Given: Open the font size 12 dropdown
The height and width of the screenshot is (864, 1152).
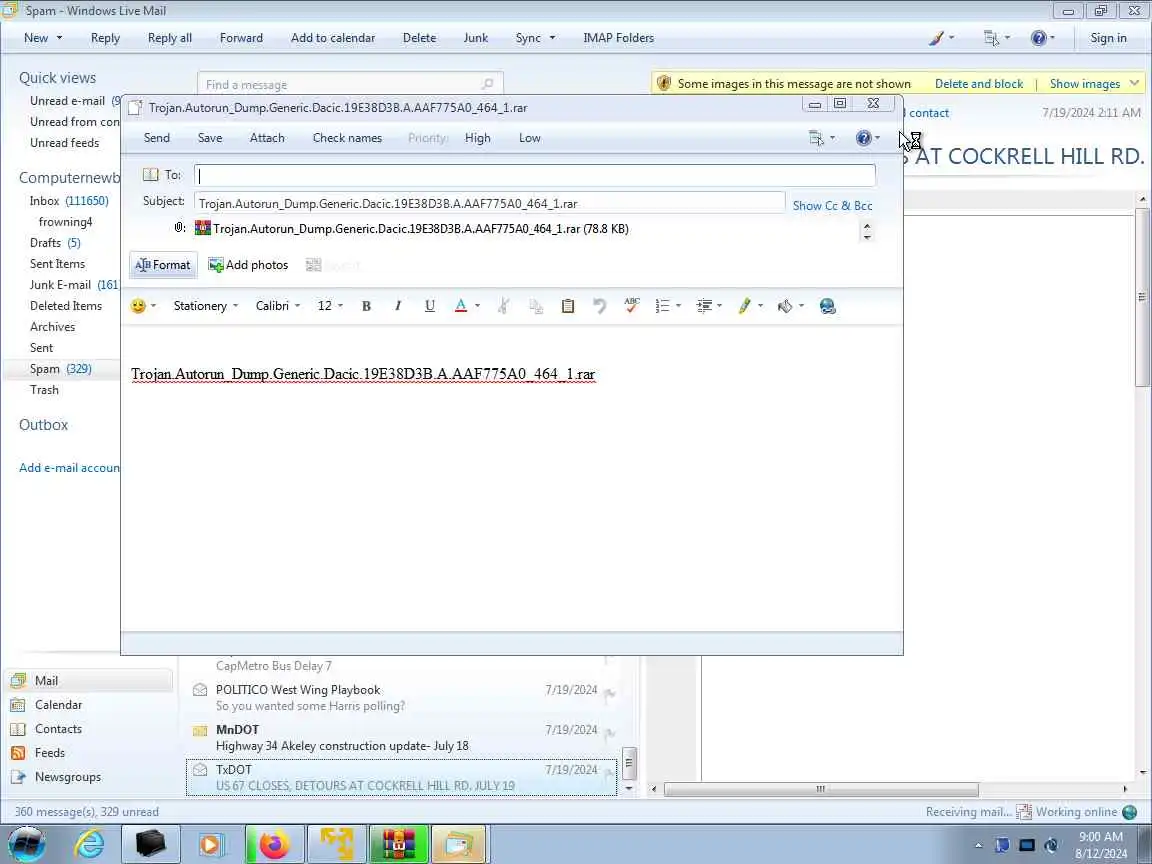Looking at the screenshot, I should tap(330, 306).
